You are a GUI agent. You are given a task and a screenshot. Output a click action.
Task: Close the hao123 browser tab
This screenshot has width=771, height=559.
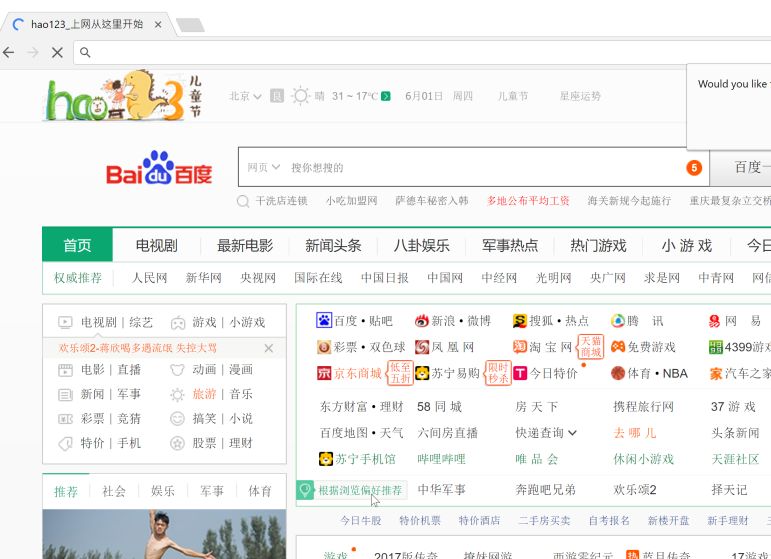coord(158,24)
